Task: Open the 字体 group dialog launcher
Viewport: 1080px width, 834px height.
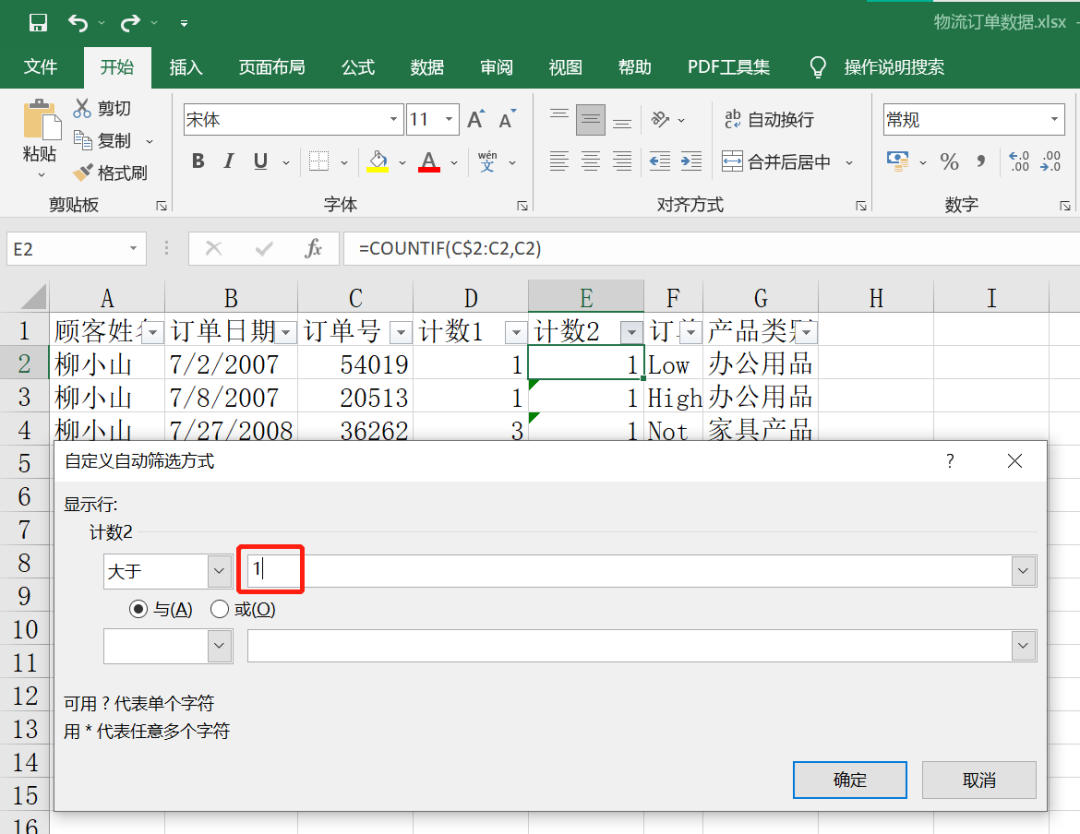Action: [522, 205]
